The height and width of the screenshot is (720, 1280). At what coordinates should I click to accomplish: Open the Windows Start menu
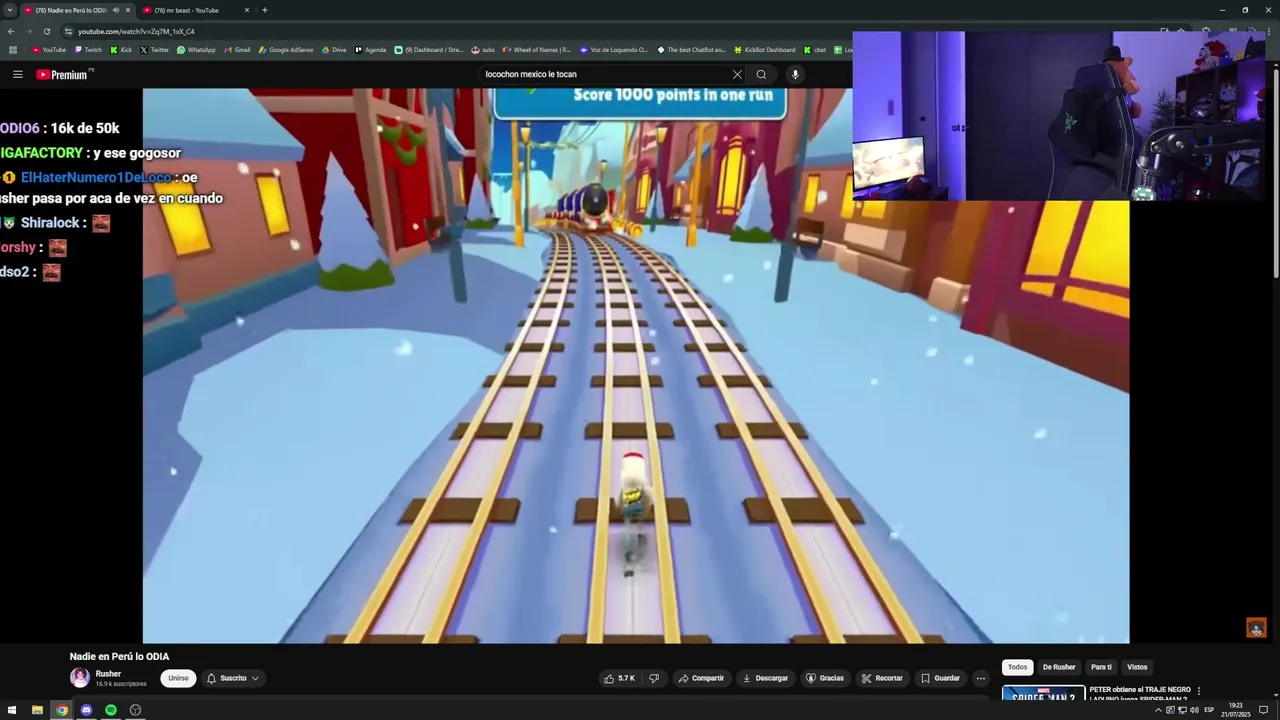[x=13, y=710]
